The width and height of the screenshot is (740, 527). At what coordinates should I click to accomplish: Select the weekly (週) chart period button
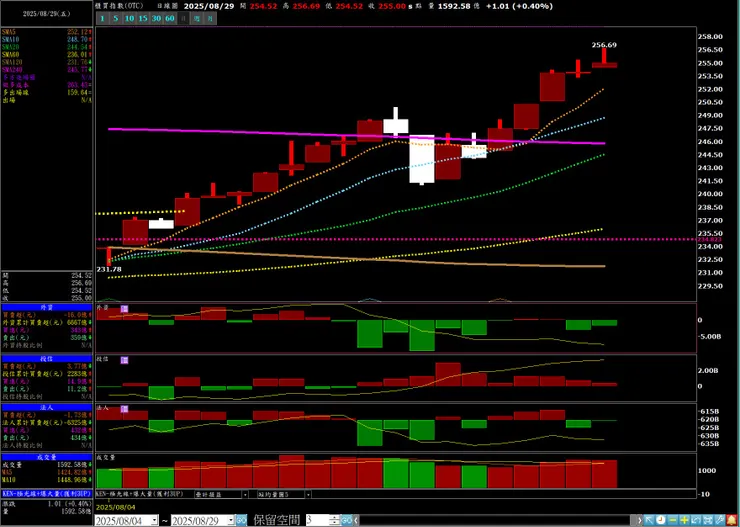196,18
